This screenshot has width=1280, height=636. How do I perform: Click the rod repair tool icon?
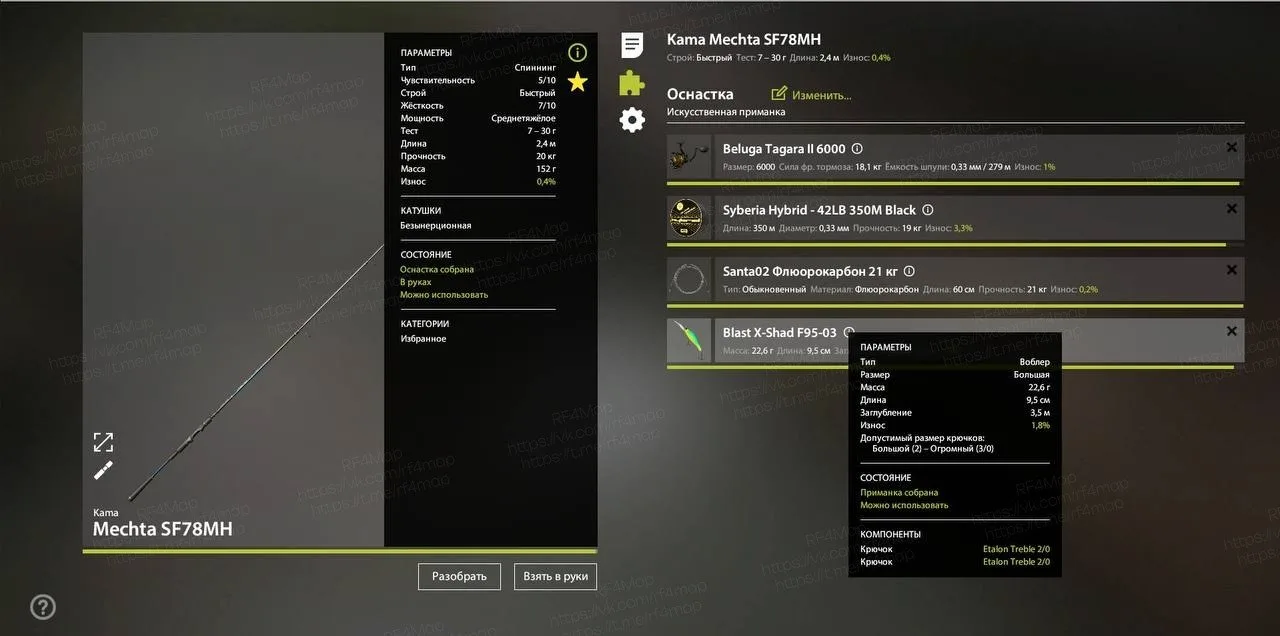click(x=103, y=471)
